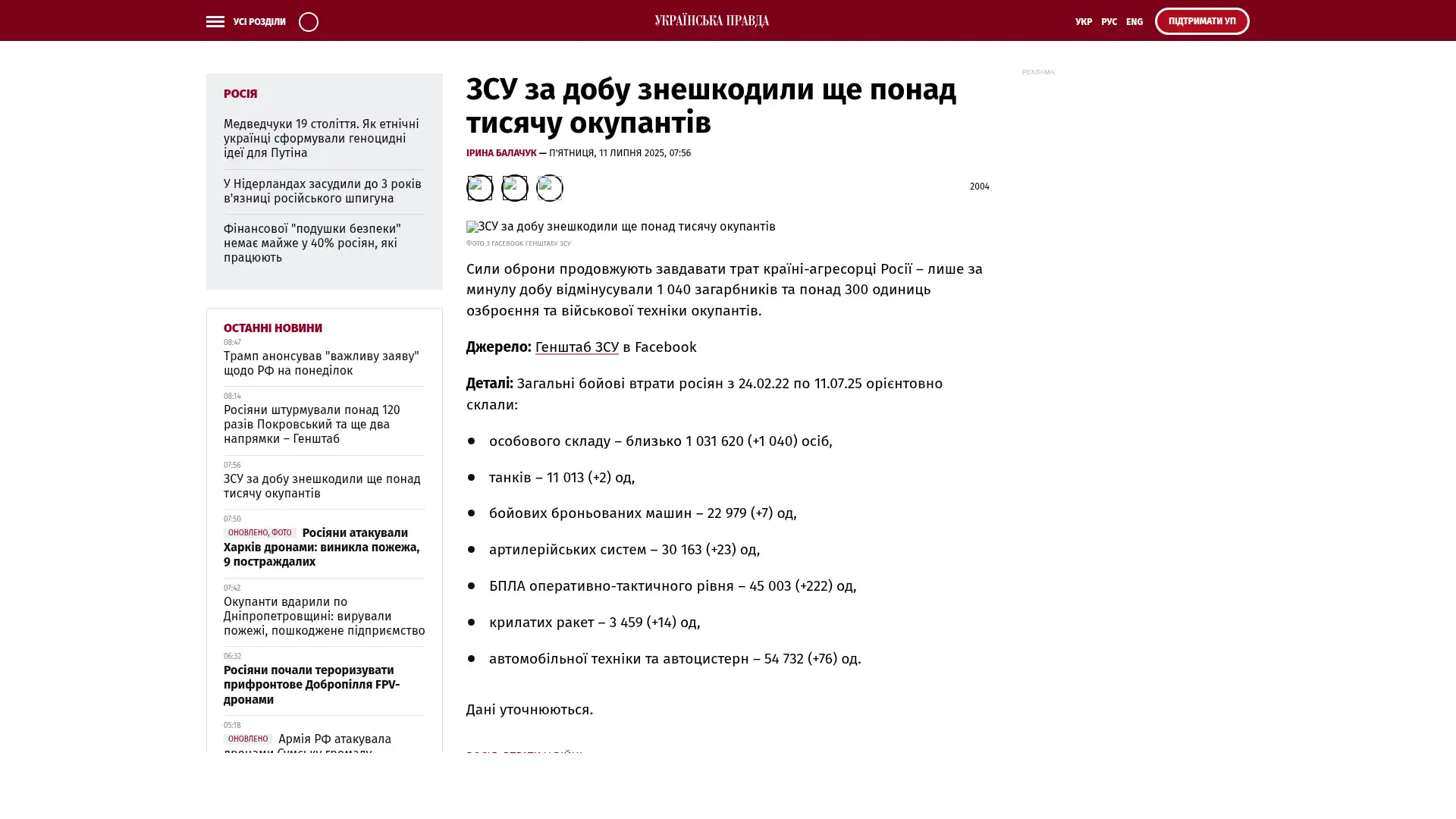Viewport: 1456px width, 819px height.
Task: Open the article's main photo
Action: [x=620, y=227]
